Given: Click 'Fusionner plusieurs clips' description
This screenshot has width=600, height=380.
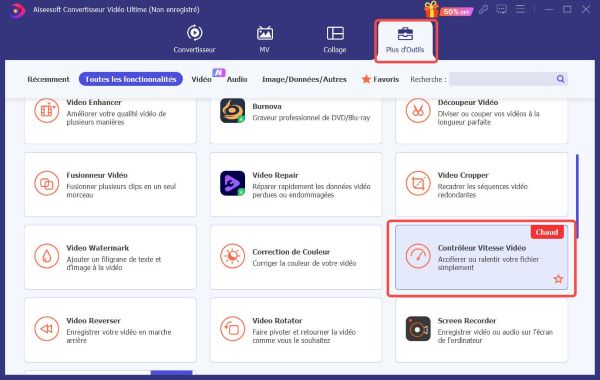Looking at the screenshot, I should pyautogui.click(x=121, y=191).
